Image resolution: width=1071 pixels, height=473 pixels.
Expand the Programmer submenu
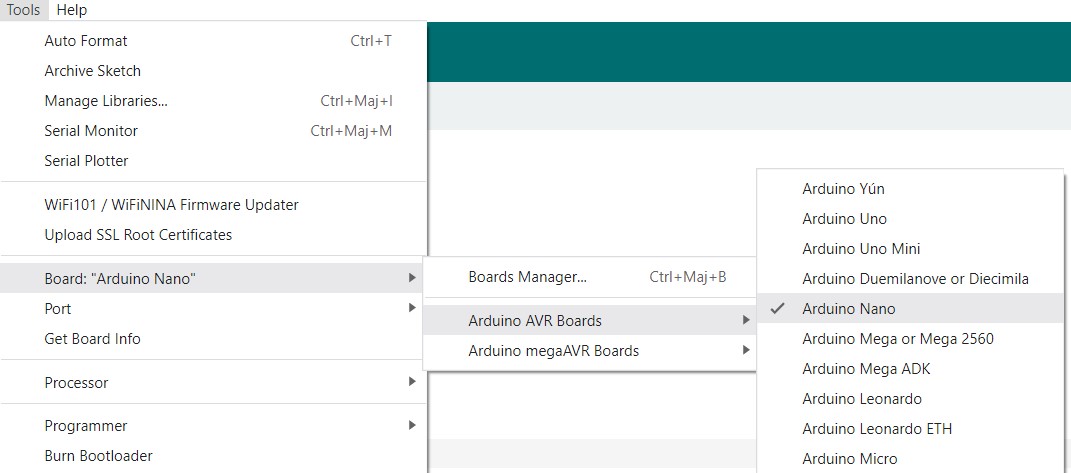[x=86, y=426]
